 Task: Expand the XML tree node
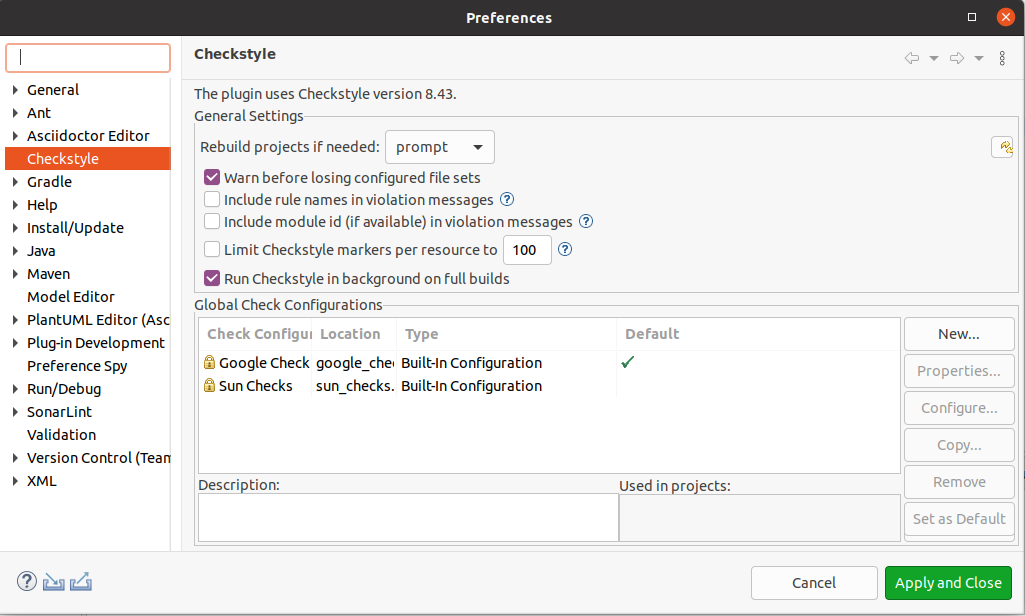[15, 481]
